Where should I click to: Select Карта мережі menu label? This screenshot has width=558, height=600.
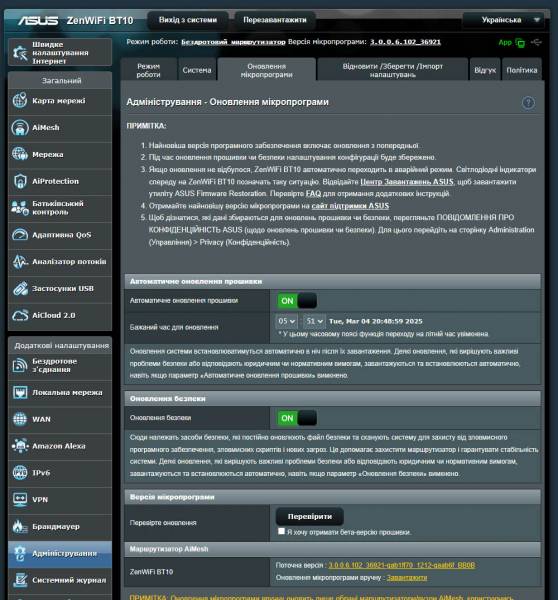point(59,101)
